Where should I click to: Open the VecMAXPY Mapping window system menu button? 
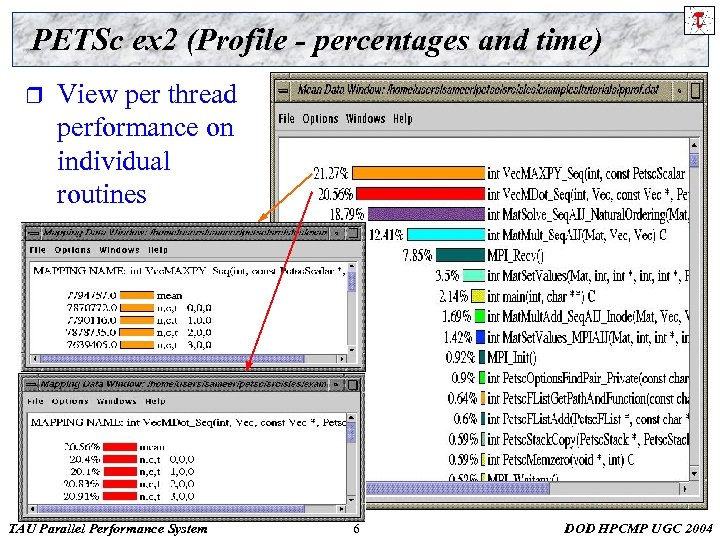tap(33, 233)
